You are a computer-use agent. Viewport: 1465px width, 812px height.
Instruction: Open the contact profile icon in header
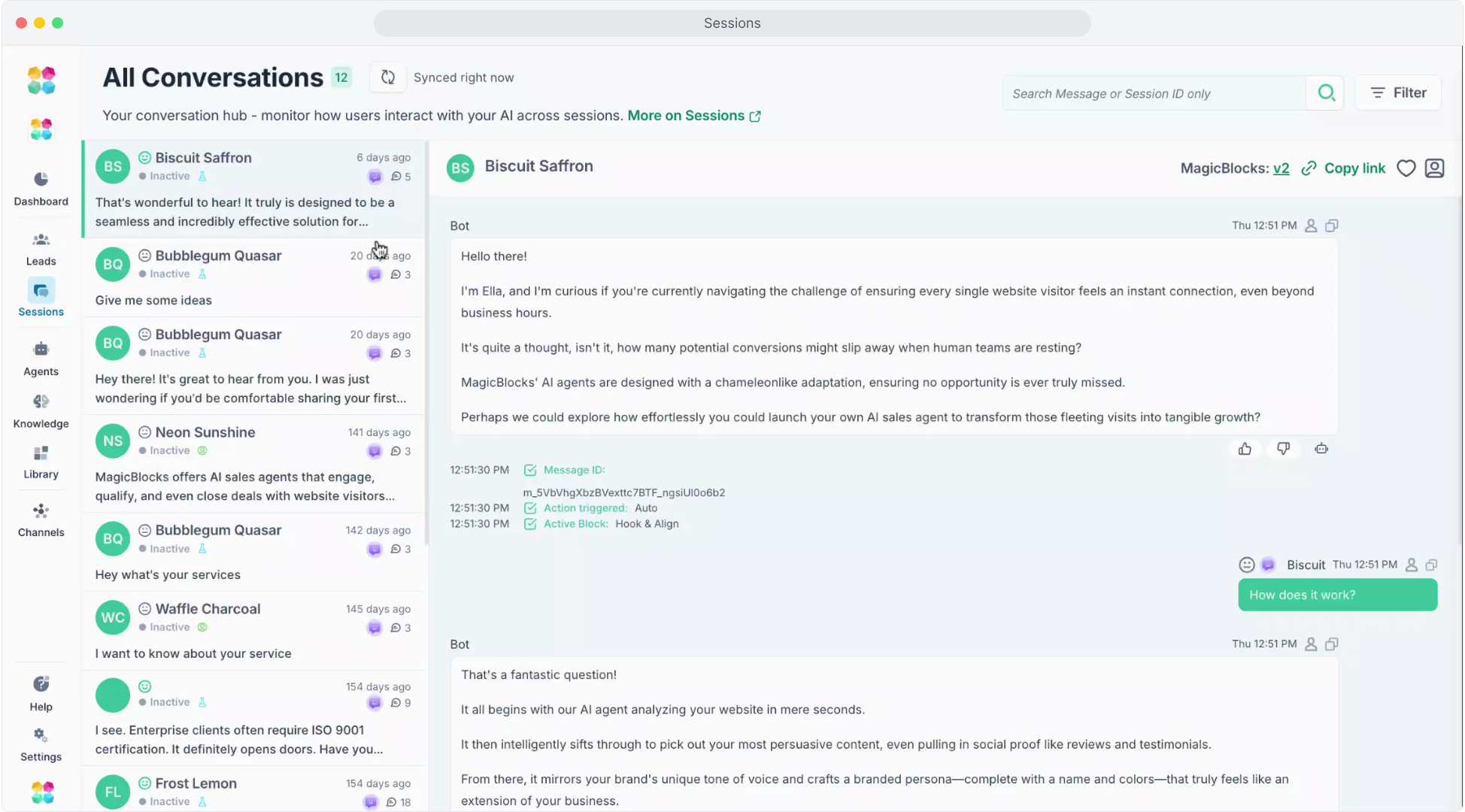click(1434, 168)
